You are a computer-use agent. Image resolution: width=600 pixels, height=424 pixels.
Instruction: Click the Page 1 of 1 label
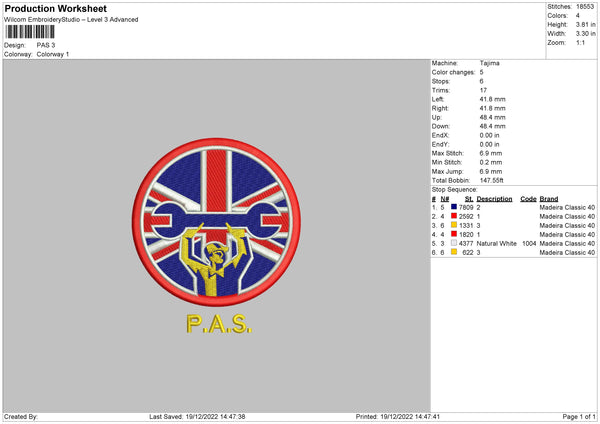pyautogui.click(x=579, y=417)
